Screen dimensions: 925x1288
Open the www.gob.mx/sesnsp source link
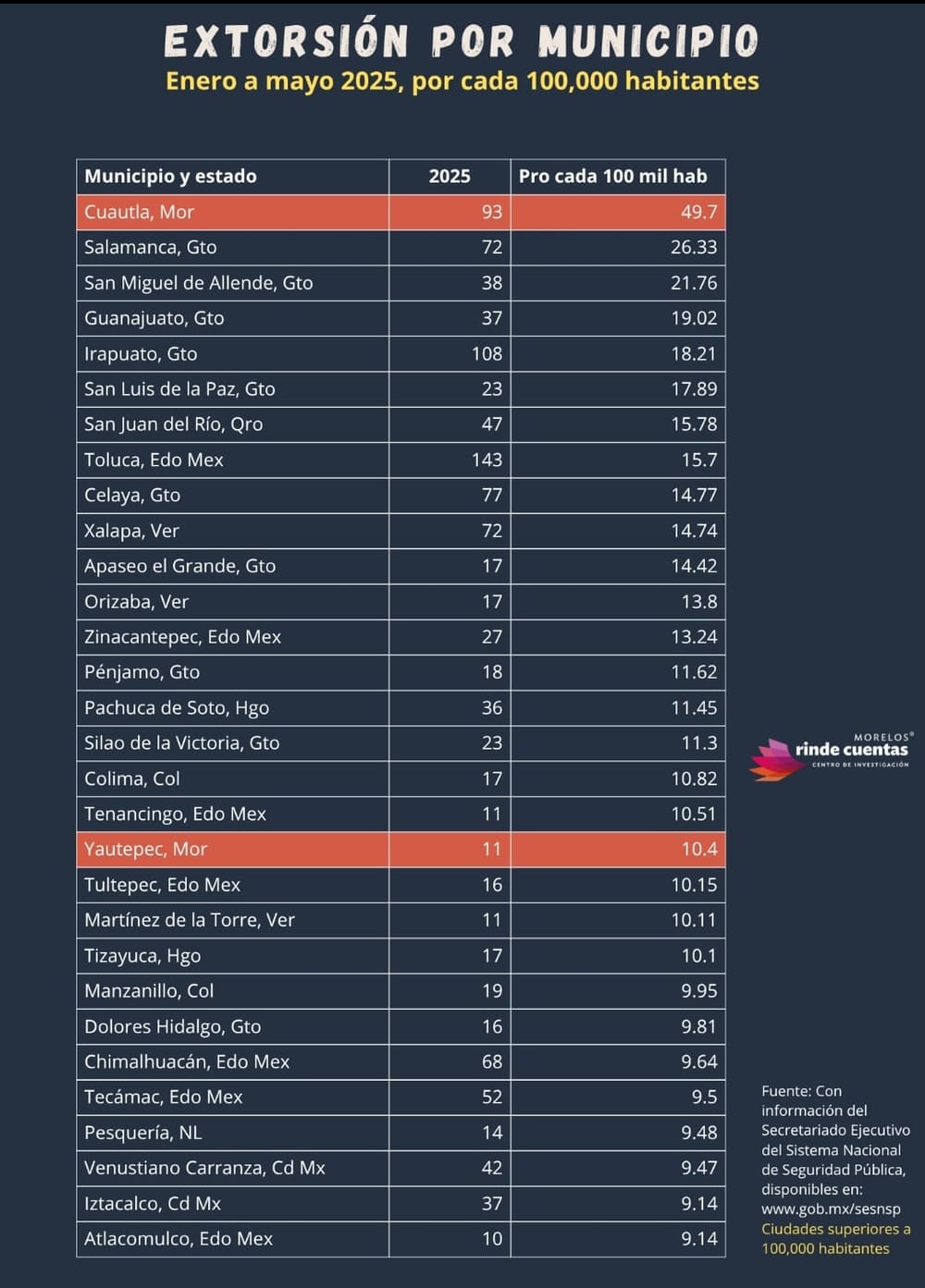(x=830, y=1208)
